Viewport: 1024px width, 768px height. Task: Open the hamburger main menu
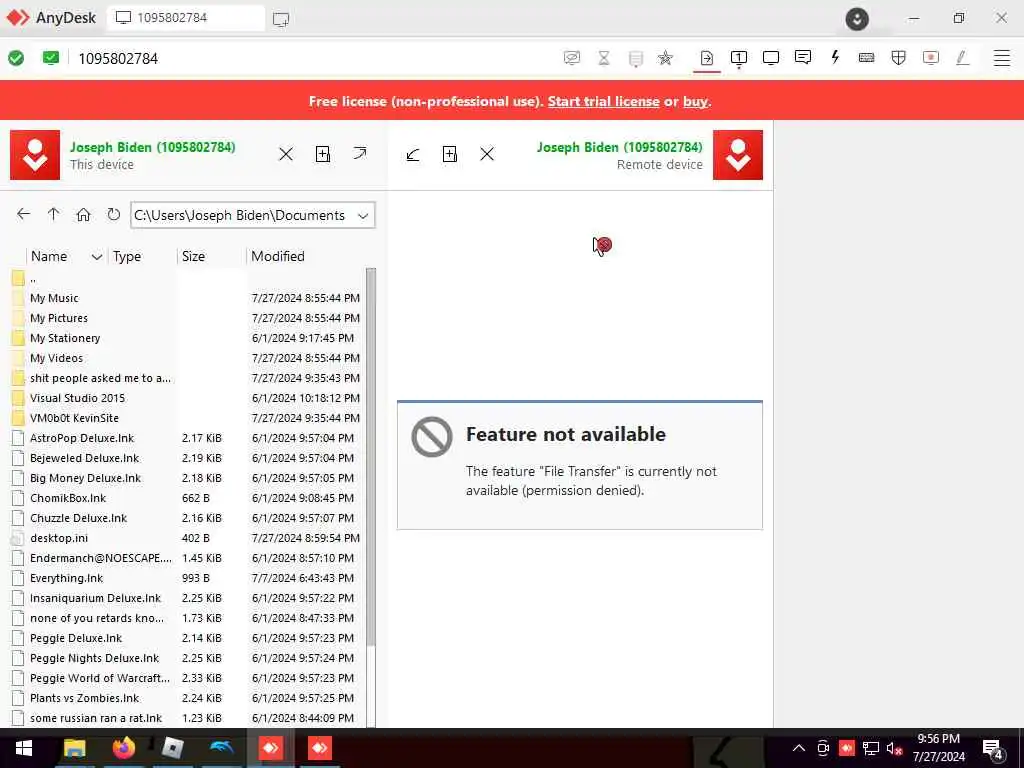(1002, 57)
